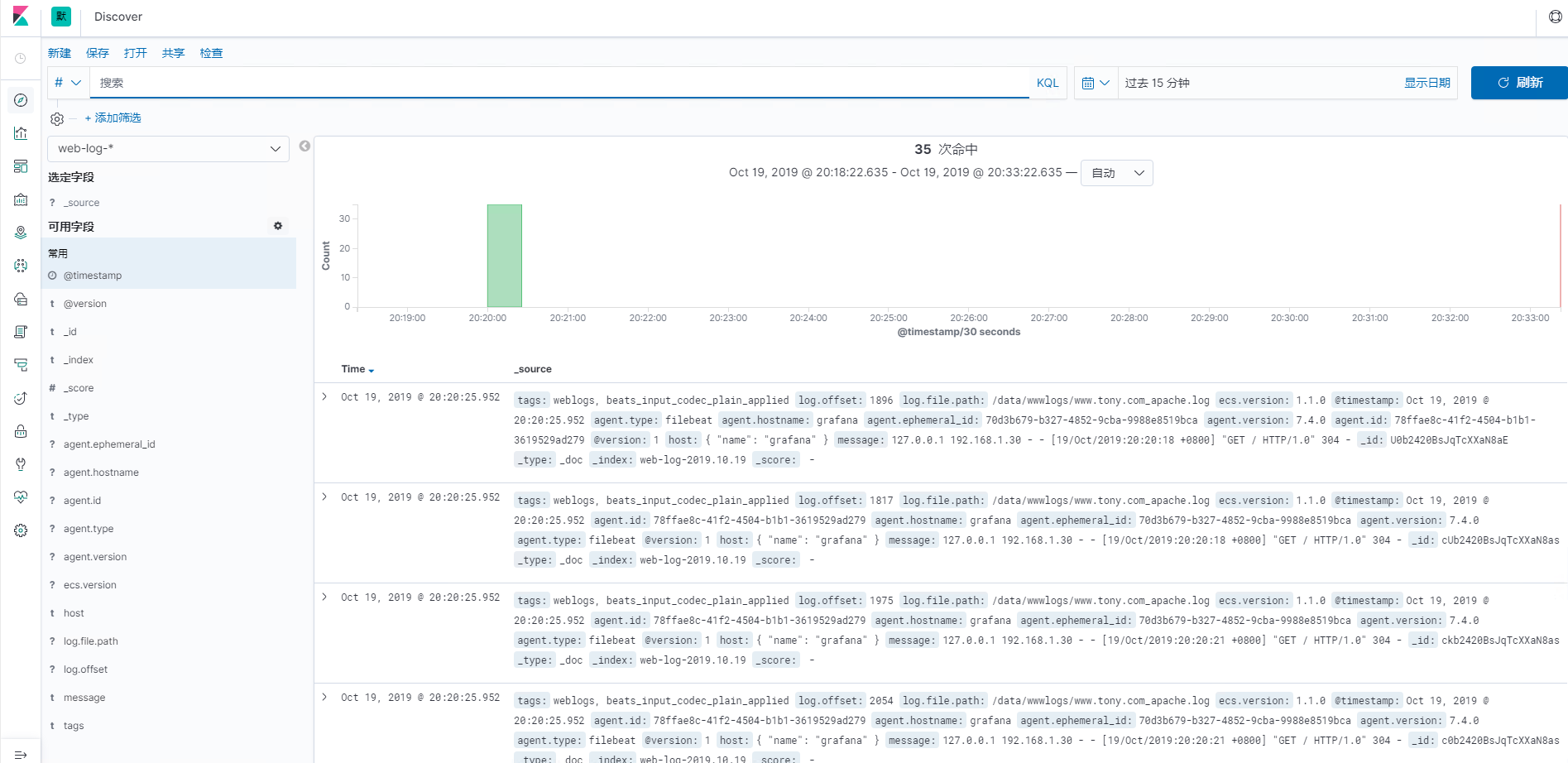Click the 添加筛选 add filter link
Image resolution: width=1568 pixels, height=763 pixels.
(113, 118)
